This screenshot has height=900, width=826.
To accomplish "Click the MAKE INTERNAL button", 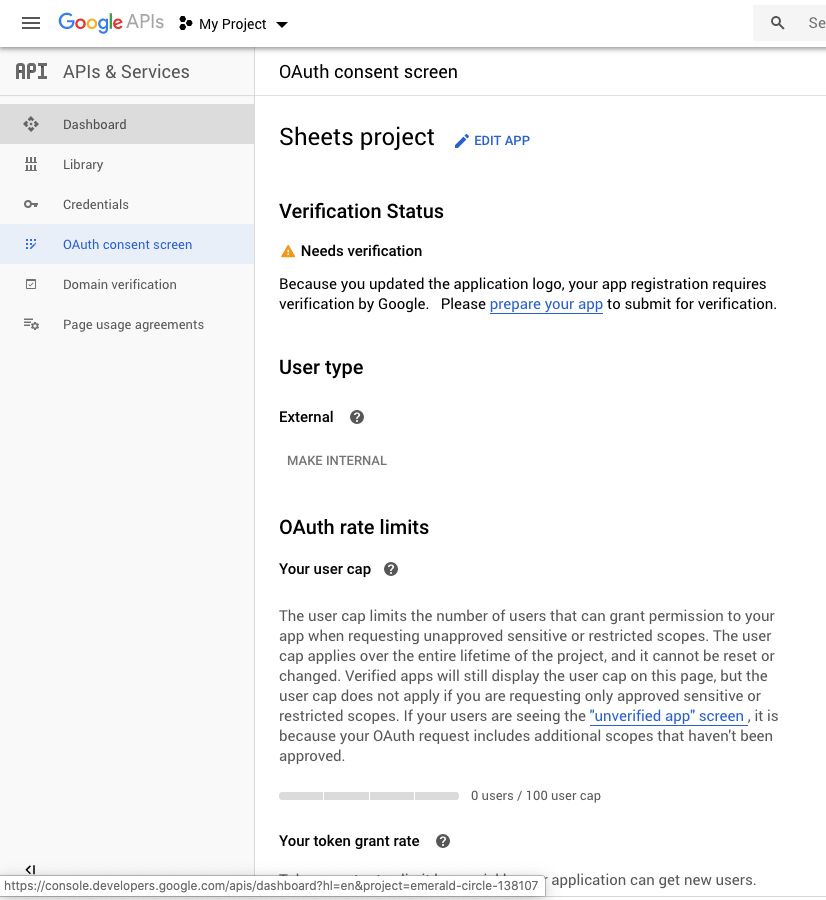I will (x=337, y=461).
